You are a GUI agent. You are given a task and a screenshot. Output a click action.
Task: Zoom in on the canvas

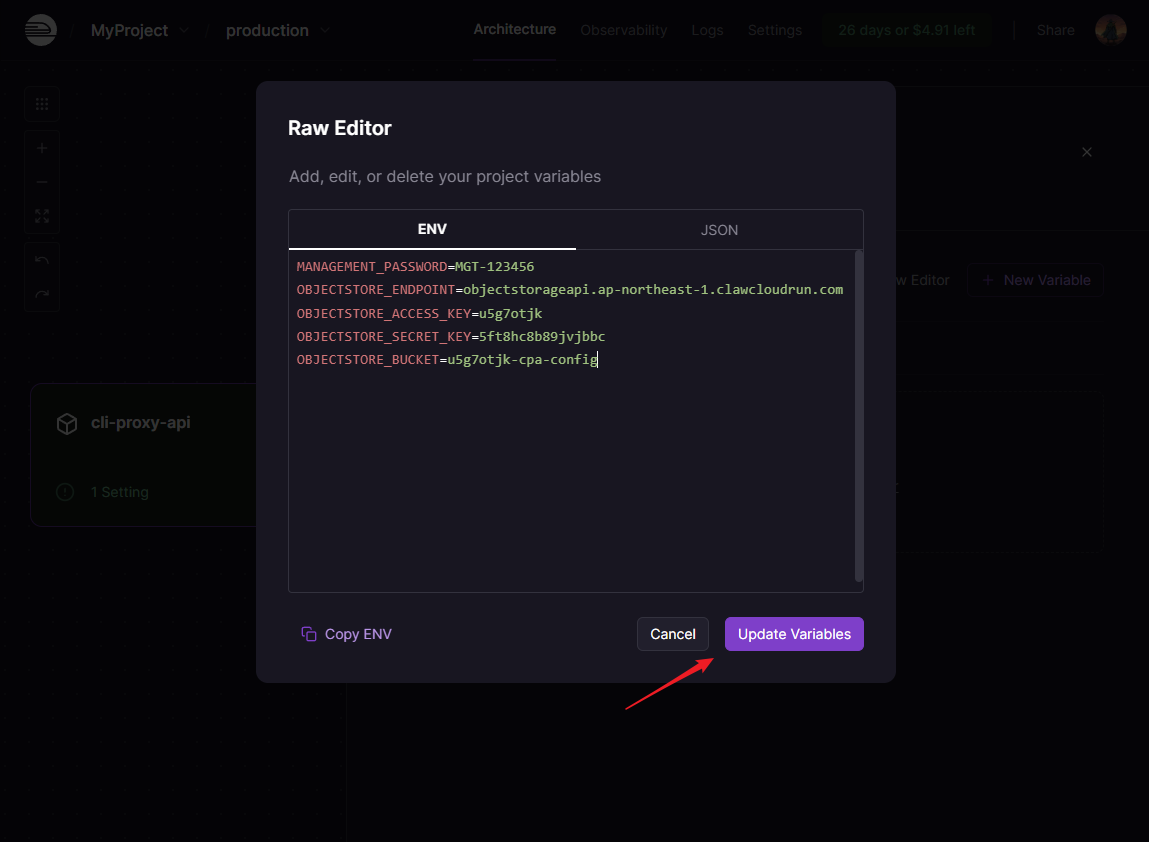[x=42, y=149]
